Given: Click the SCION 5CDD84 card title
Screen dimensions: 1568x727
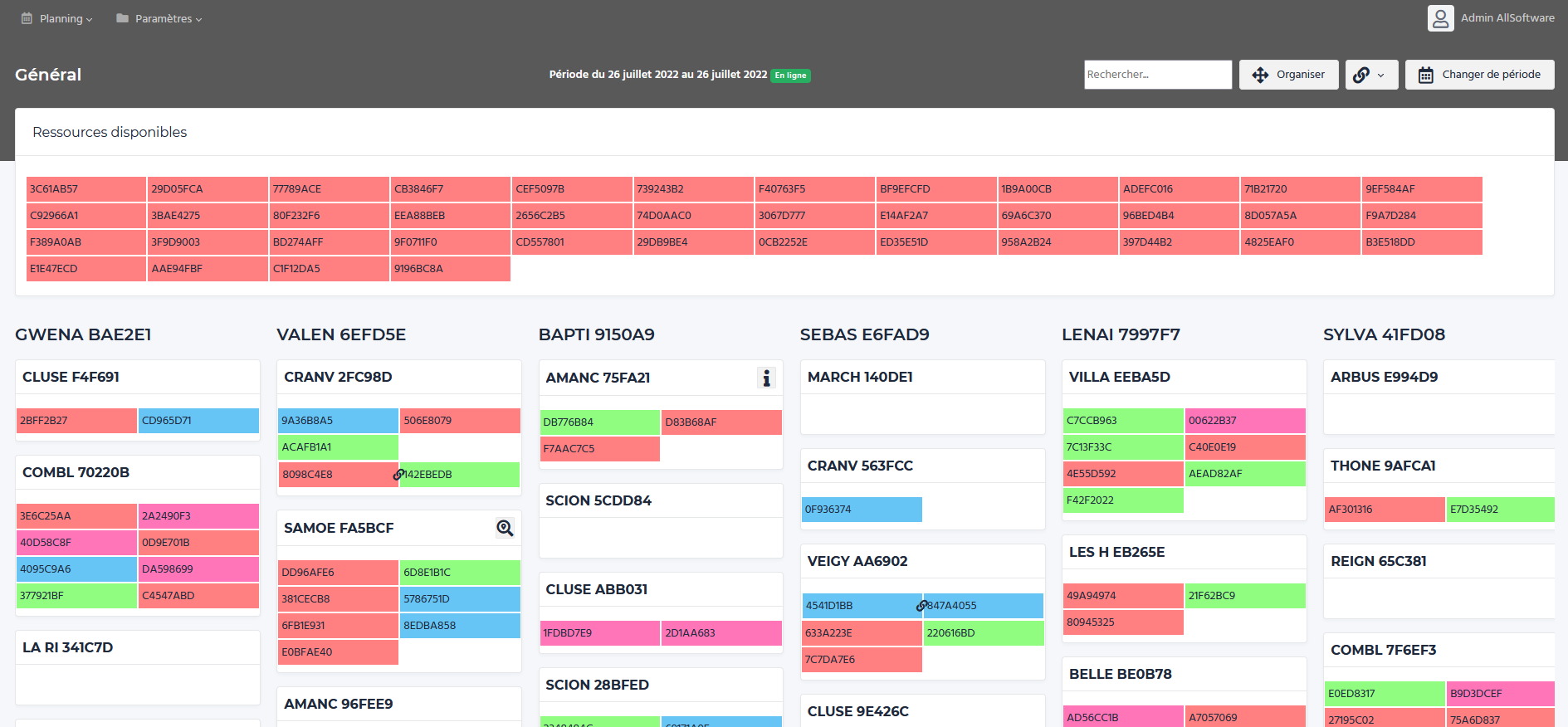Looking at the screenshot, I should point(598,500).
